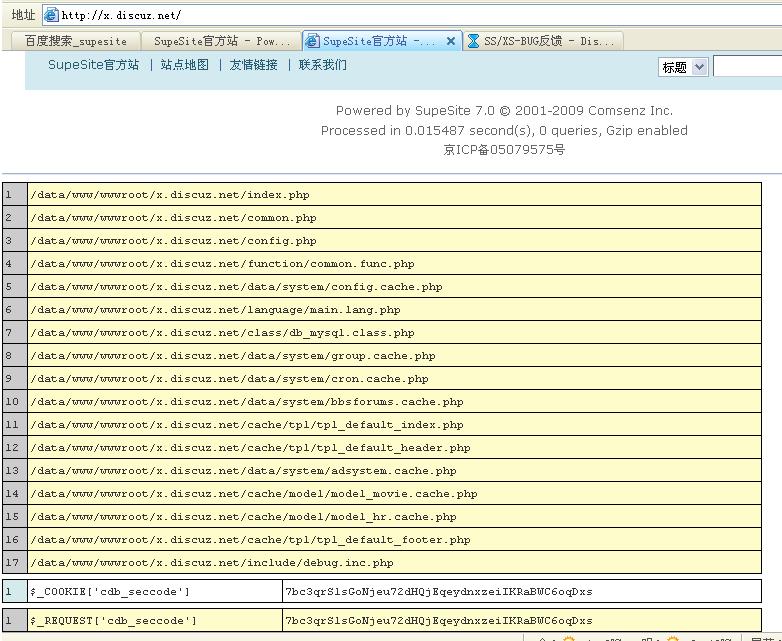Switch to the 百度搜索_supesite tab
Image resolution: width=782 pixels, height=641 pixels.
tap(75, 41)
